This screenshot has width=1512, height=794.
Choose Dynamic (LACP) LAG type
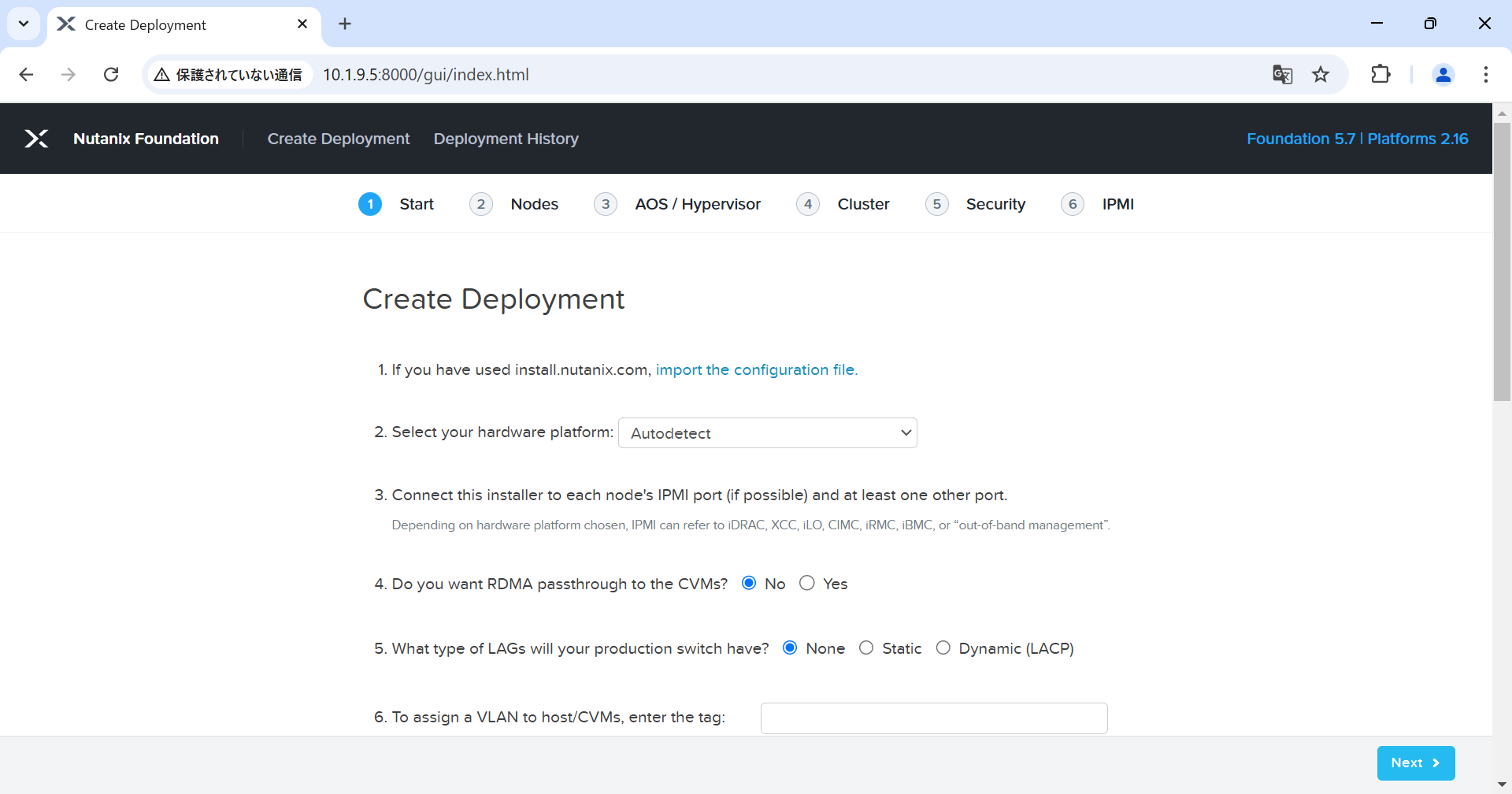(943, 647)
